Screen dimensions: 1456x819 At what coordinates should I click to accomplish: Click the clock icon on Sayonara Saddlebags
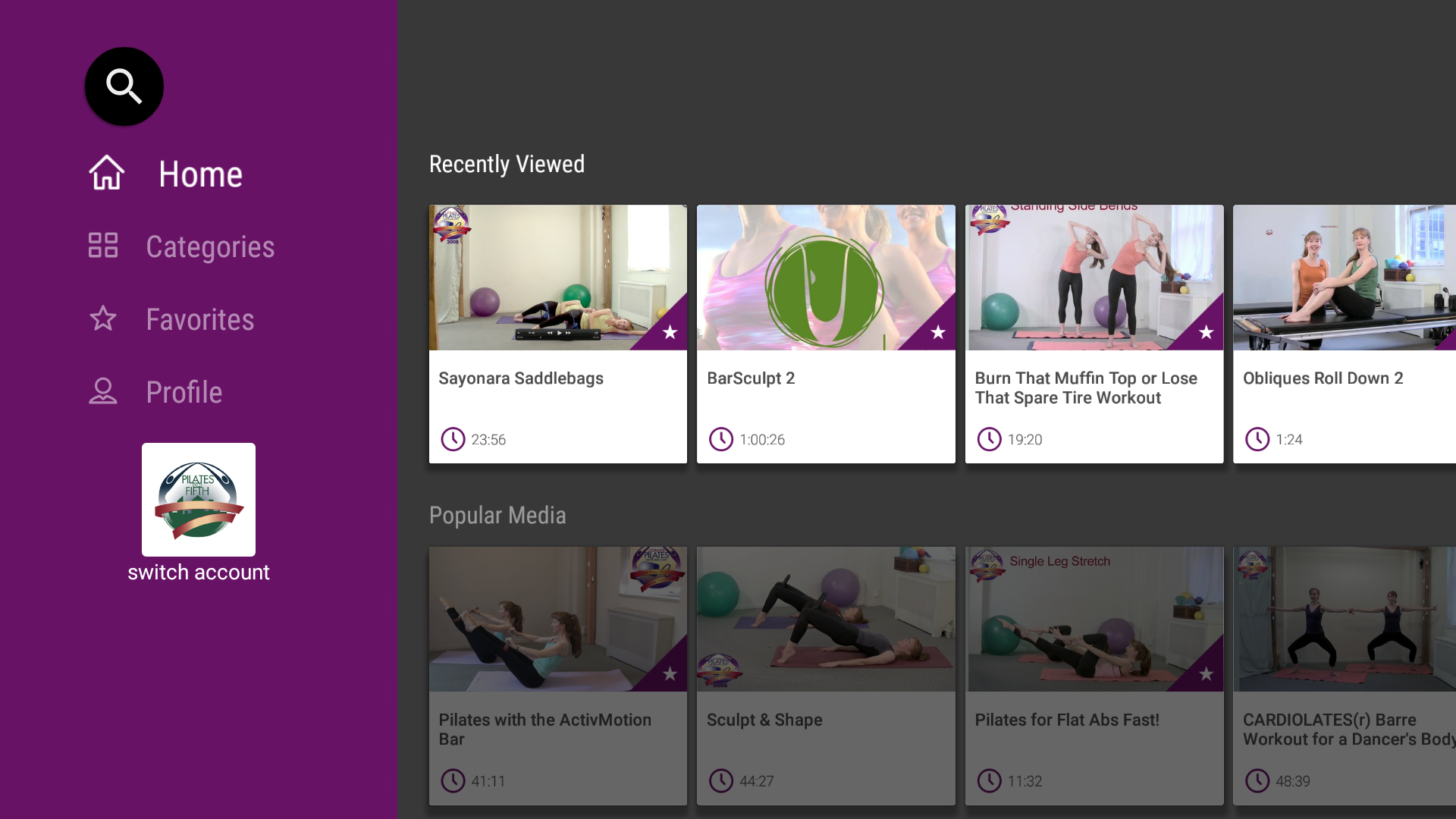tap(453, 439)
